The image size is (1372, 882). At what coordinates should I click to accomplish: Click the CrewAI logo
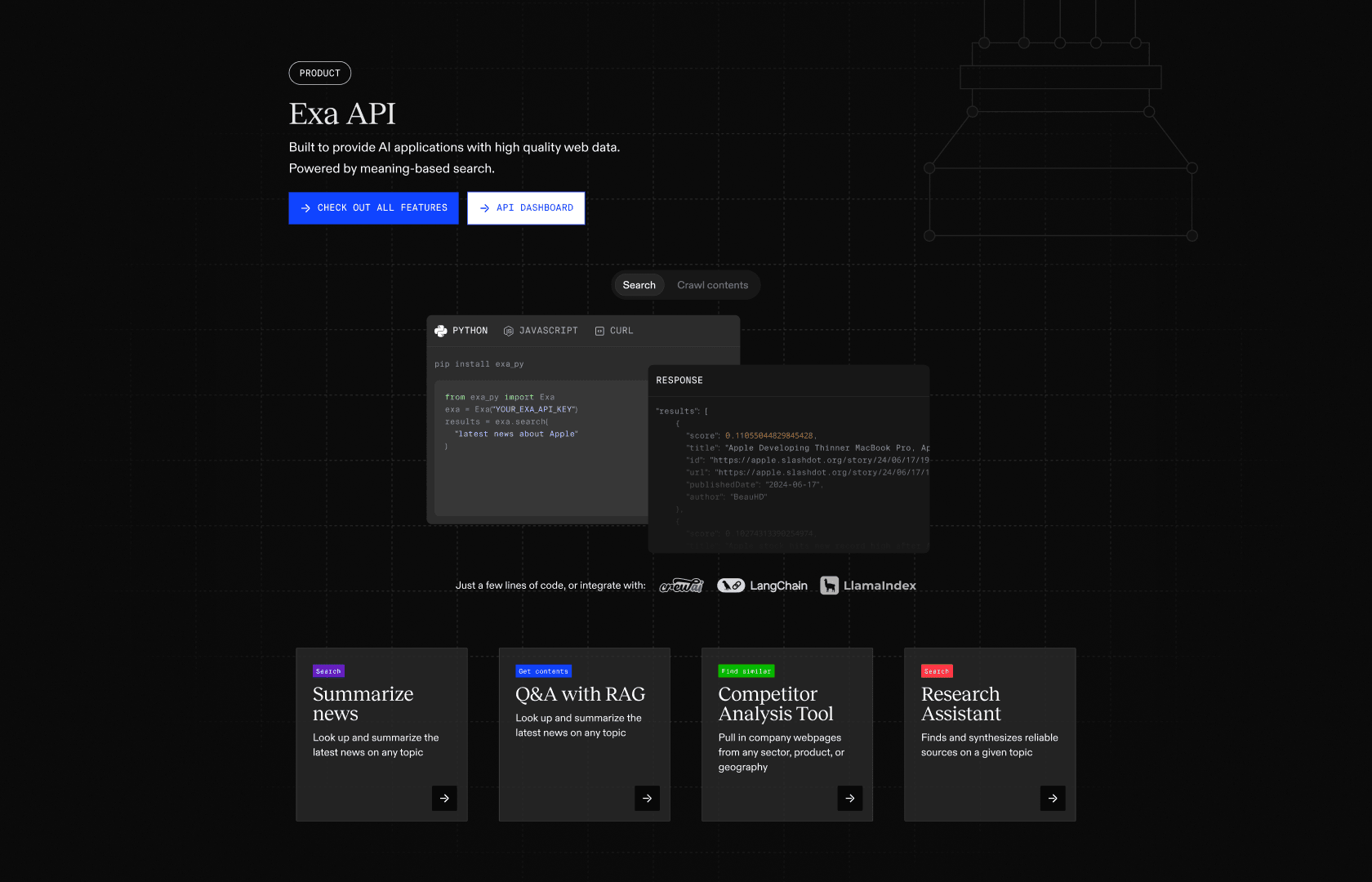[x=682, y=586]
